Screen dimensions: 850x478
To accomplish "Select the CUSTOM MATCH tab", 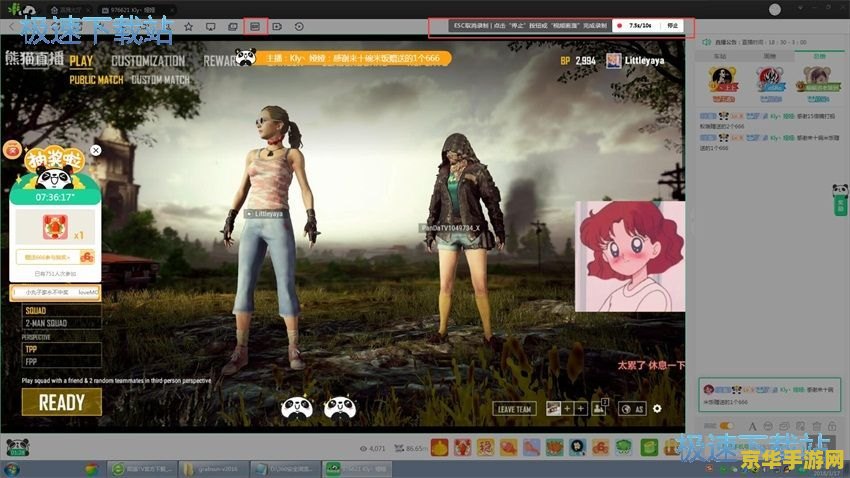I will coord(160,80).
